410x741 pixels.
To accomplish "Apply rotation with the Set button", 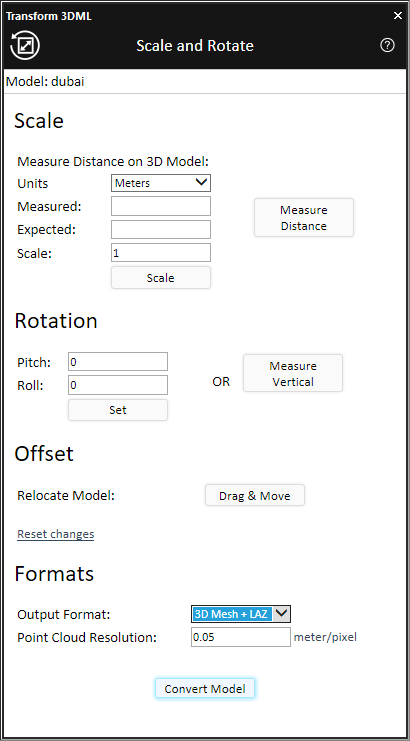I will click(x=118, y=410).
